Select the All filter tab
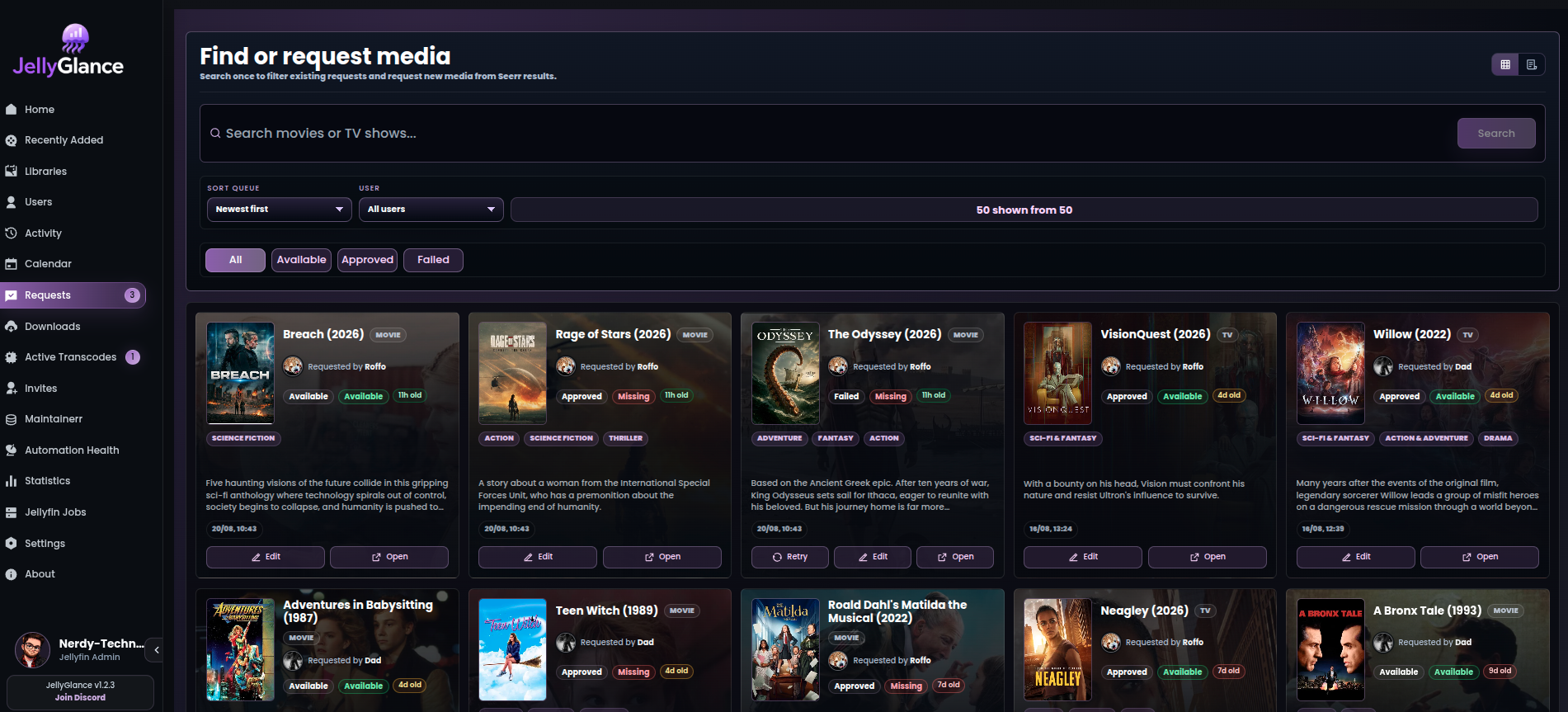The image size is (1568, 712). click(235, 260)
